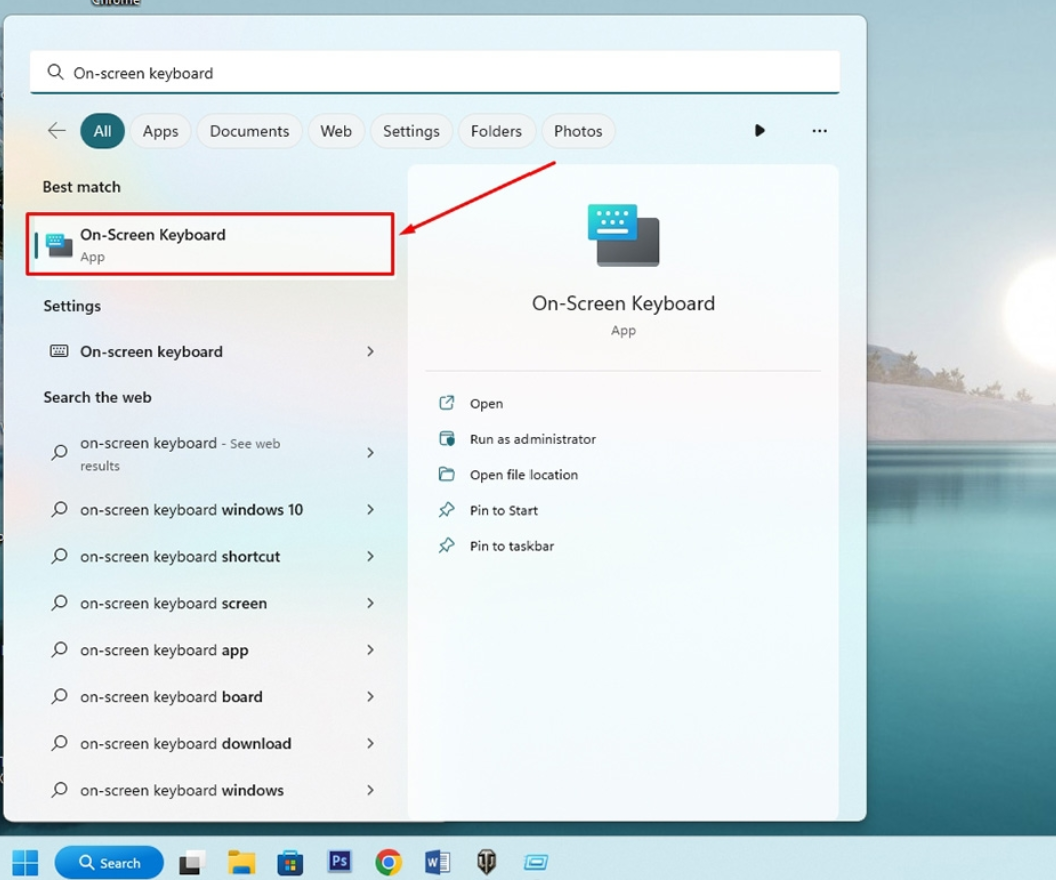Open Microsoft Word from the taskbar

click(x=437, y=862)
